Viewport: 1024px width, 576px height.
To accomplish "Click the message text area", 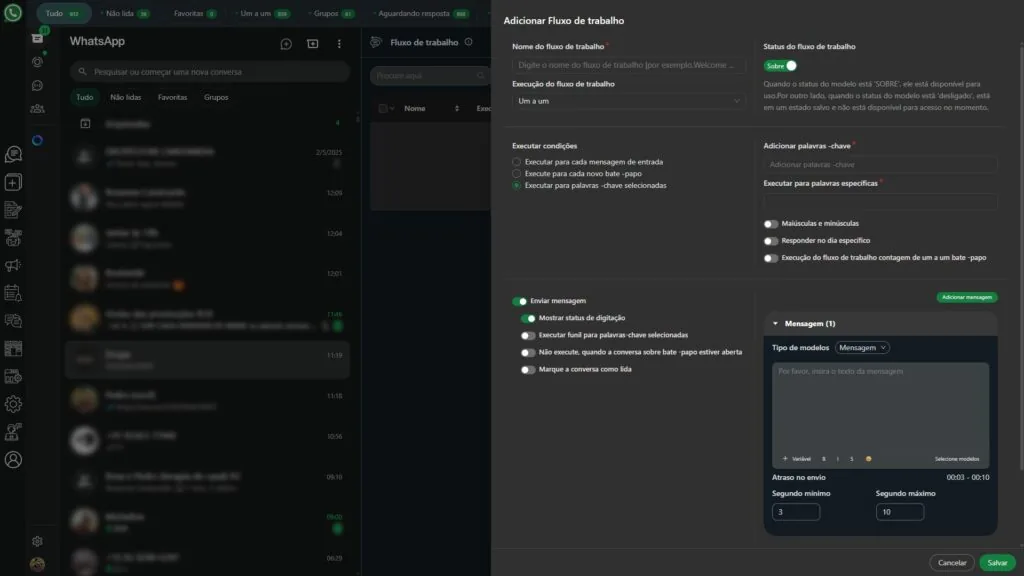I will coord(880,408).
